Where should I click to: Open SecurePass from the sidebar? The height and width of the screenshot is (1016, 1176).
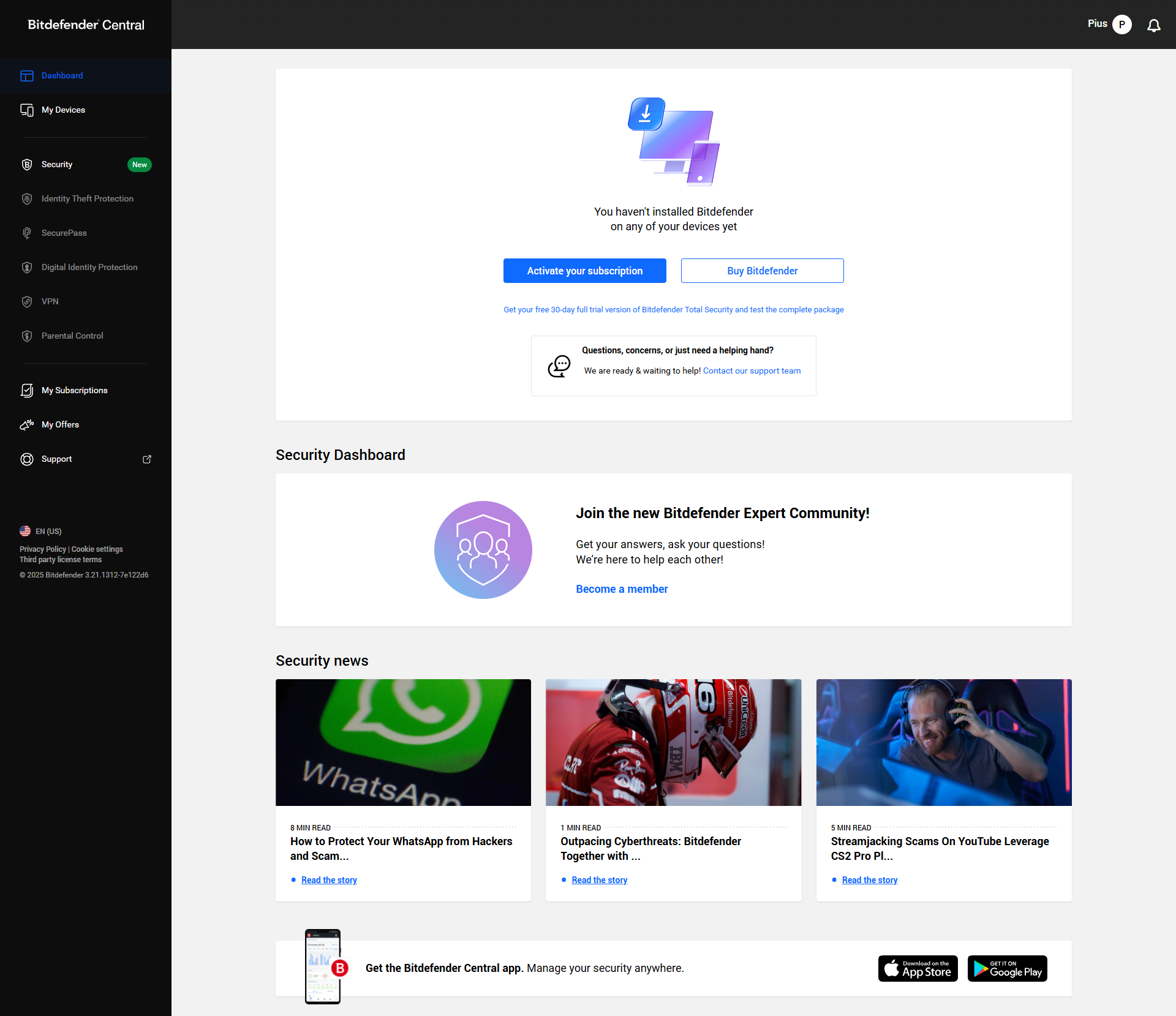(64, 233)
